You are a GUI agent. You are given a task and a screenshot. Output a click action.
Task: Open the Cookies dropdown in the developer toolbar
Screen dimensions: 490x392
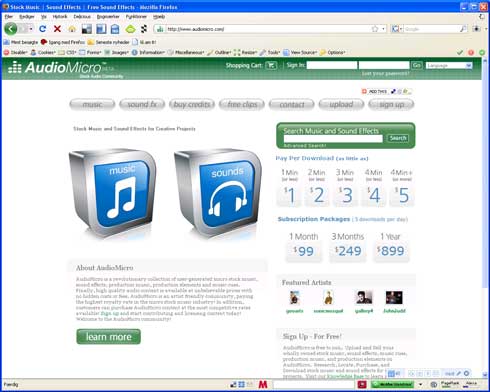[x=43, y=52]
